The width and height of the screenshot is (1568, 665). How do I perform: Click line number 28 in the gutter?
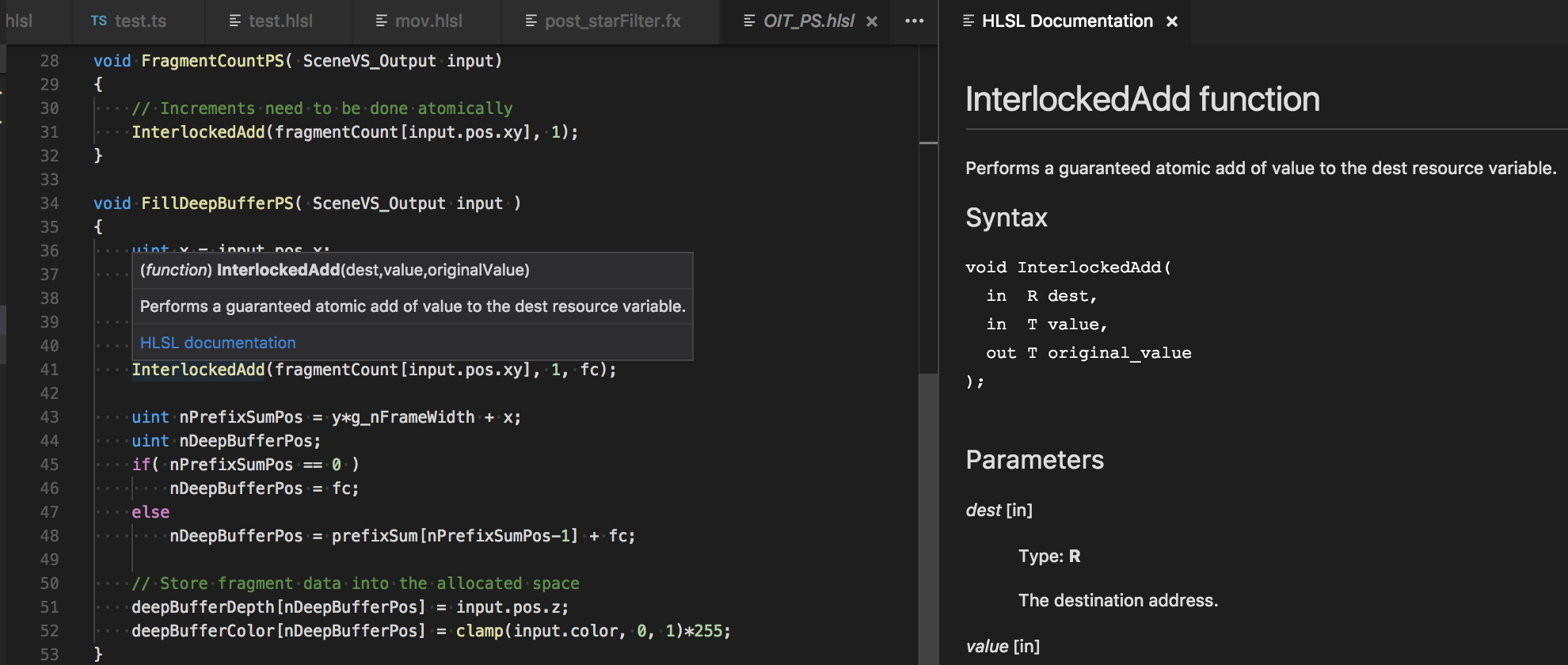point(49,61)
